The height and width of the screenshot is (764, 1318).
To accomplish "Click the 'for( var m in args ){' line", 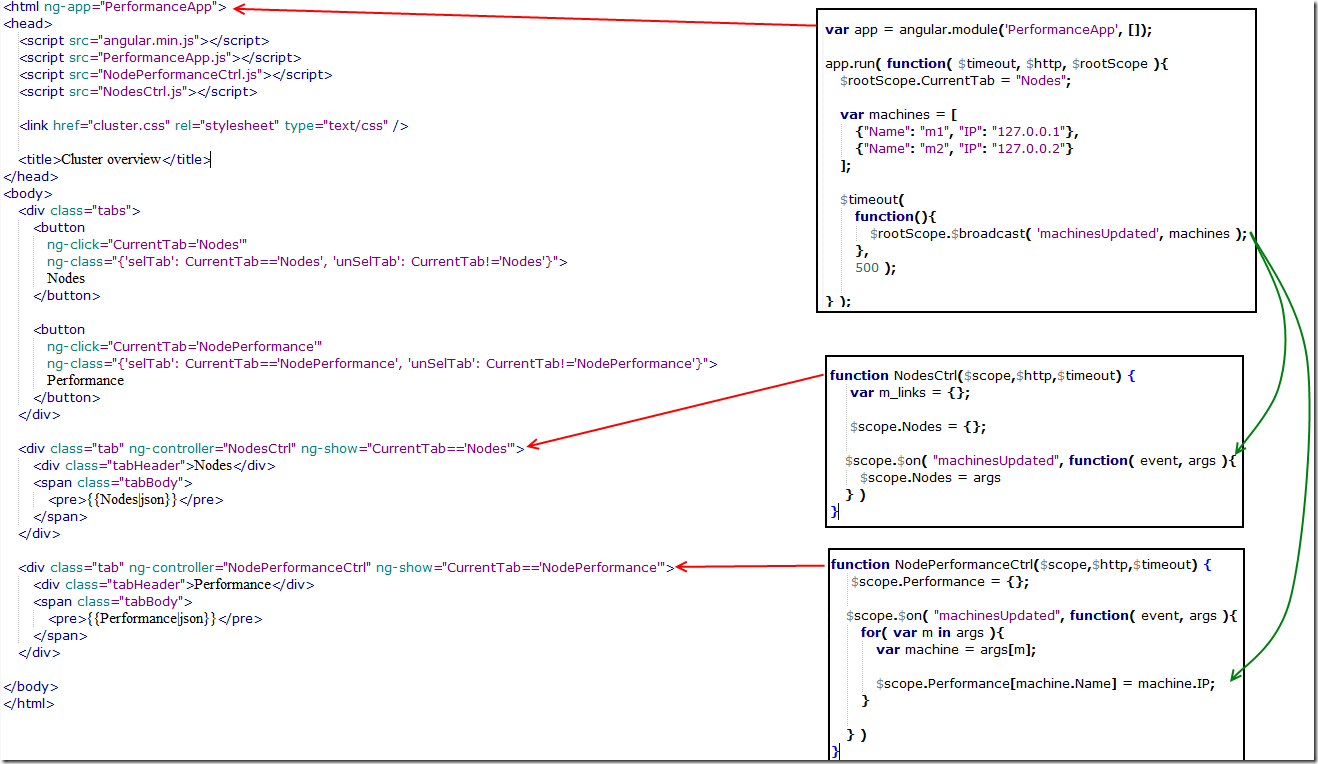I will tap(932, 632).
